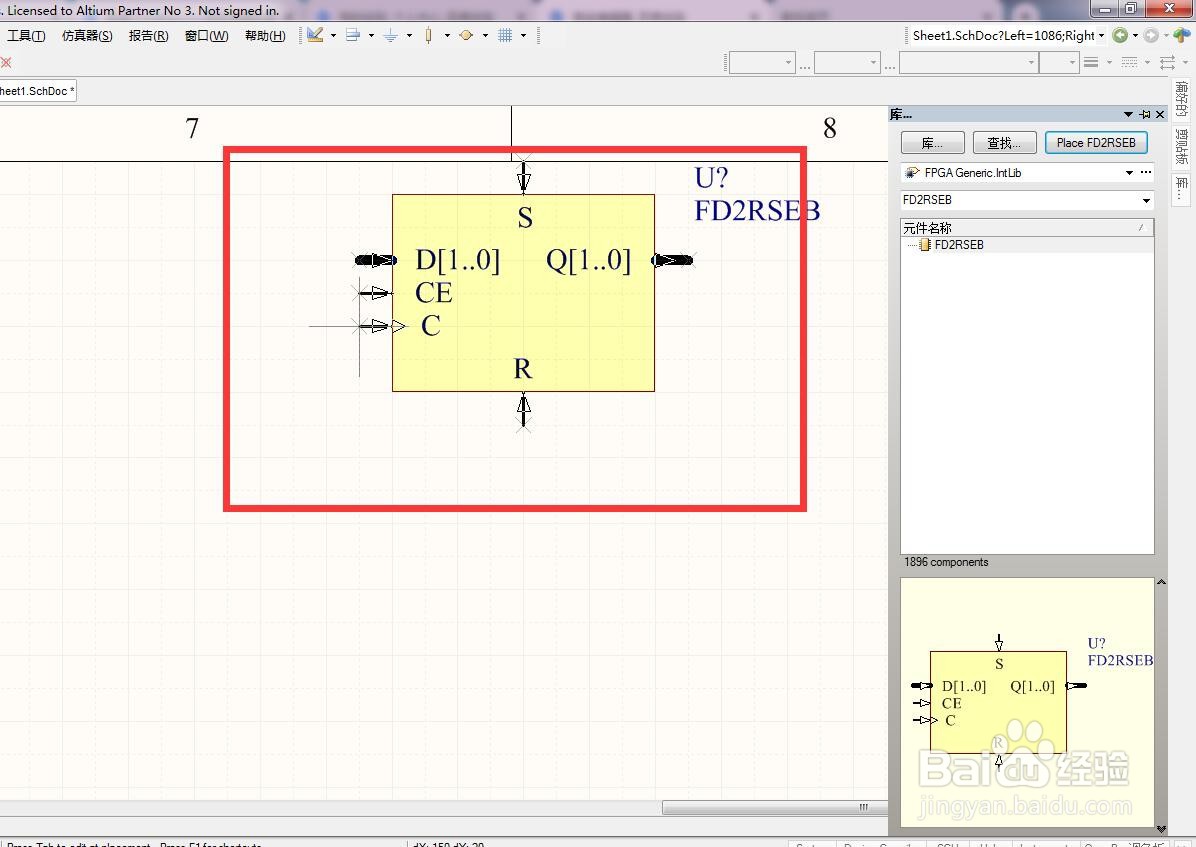Click the D[1..0] pin label
The width and height of the screenshot is (1196, 847).
tap(458, 260)
